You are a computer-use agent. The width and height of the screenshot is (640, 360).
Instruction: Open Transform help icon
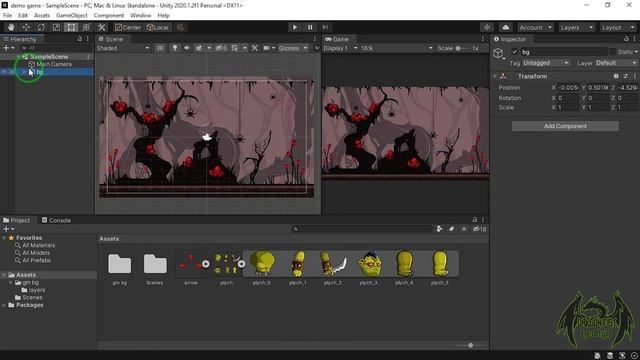point(616,76)
